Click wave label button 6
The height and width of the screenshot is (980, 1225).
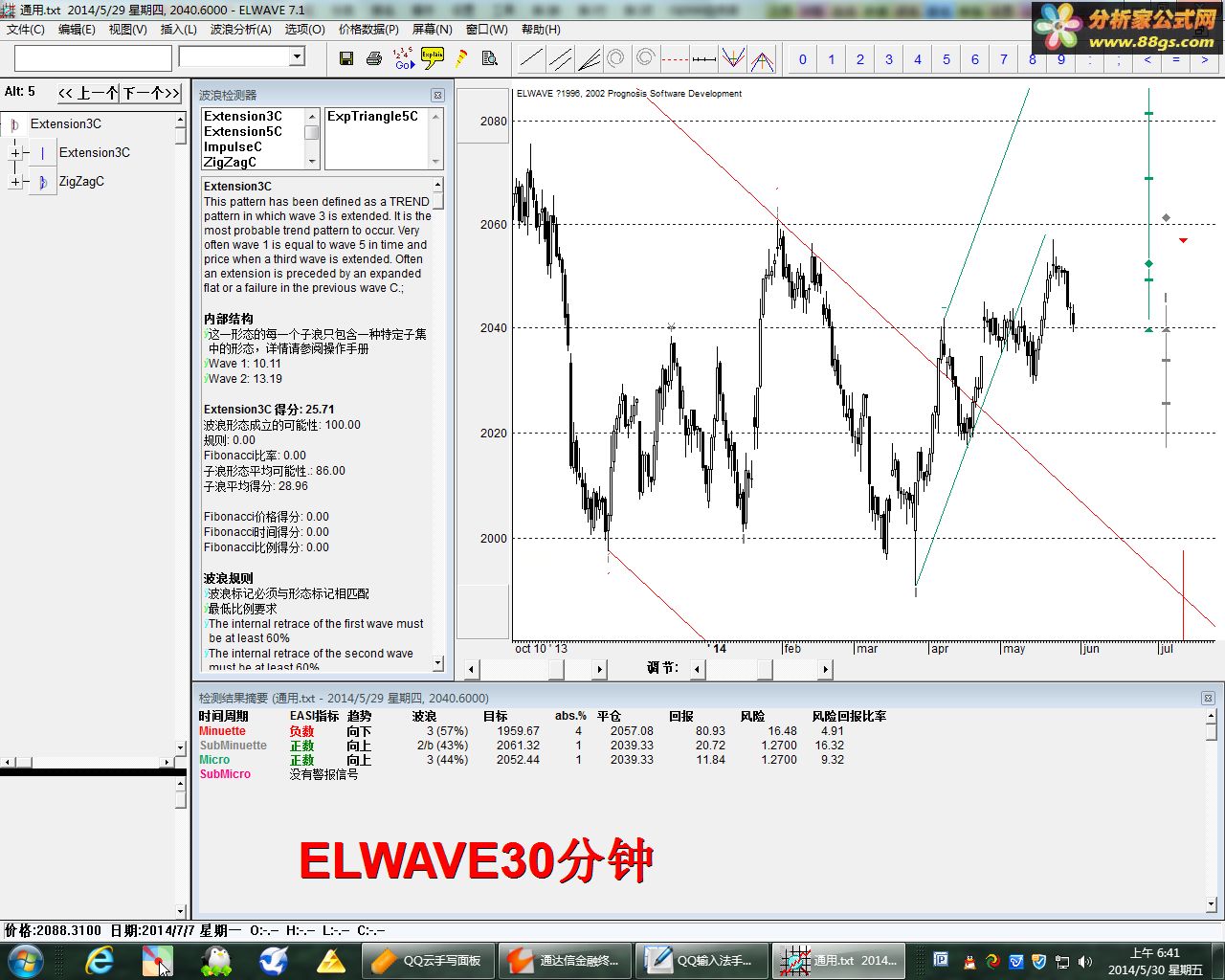tap(975, 59)
